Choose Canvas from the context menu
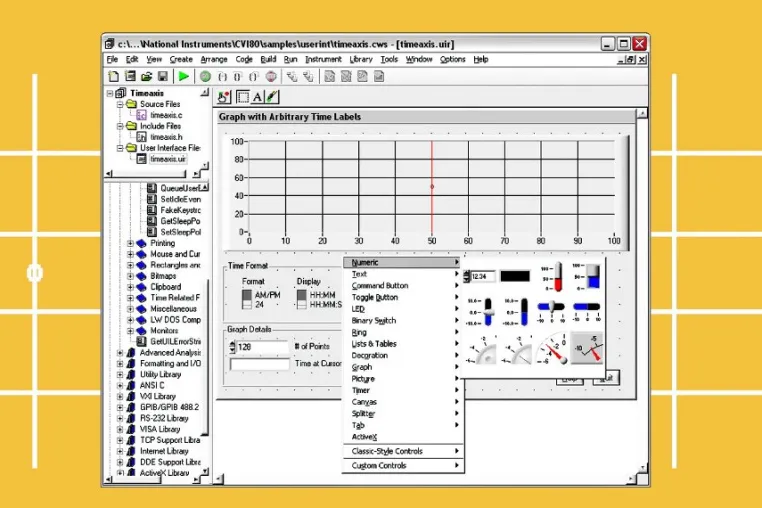Viewport: 762px width, 508px height. pyautogui.click(x=403, y=402)
